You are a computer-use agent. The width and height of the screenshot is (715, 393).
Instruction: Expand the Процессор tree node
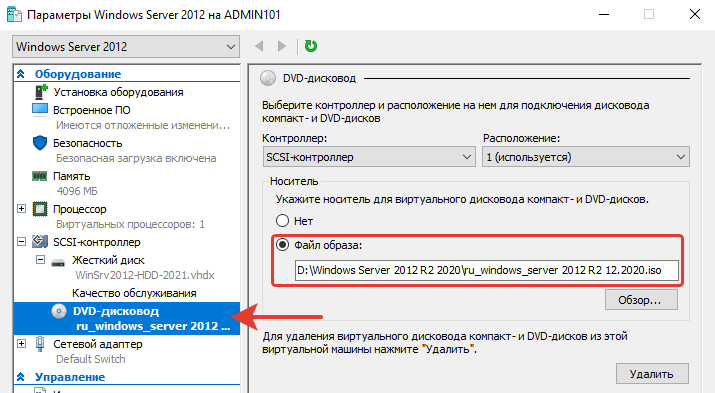pyautogui.click(x=21, y=208)
